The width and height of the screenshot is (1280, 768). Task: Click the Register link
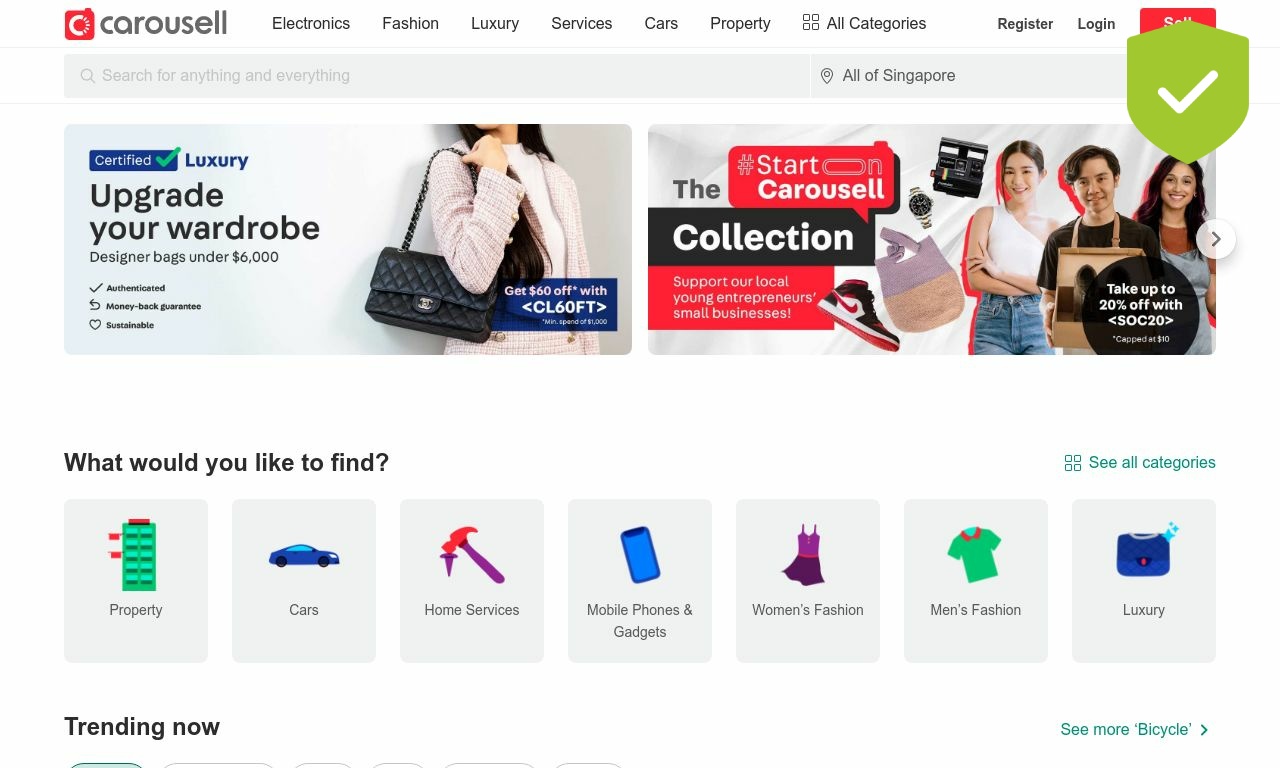pos(1025,24)
